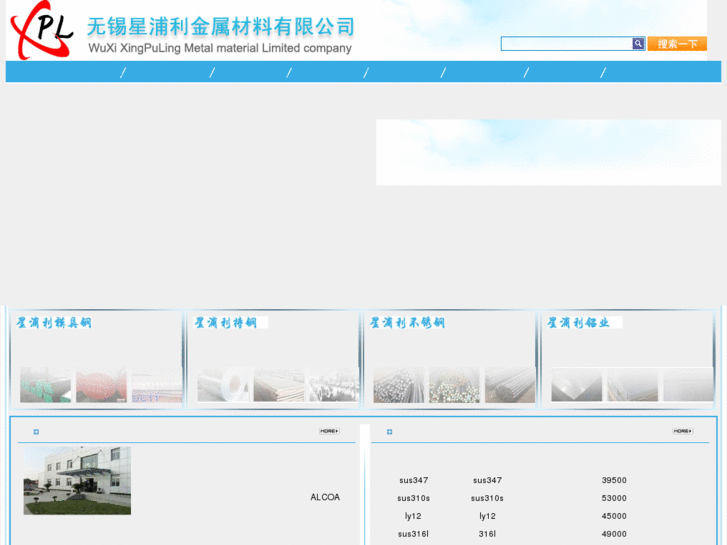Open the white steel coil thumbnail under 星浦利特钢
Screen dimensions: 727x545
(x=223, y=385)
